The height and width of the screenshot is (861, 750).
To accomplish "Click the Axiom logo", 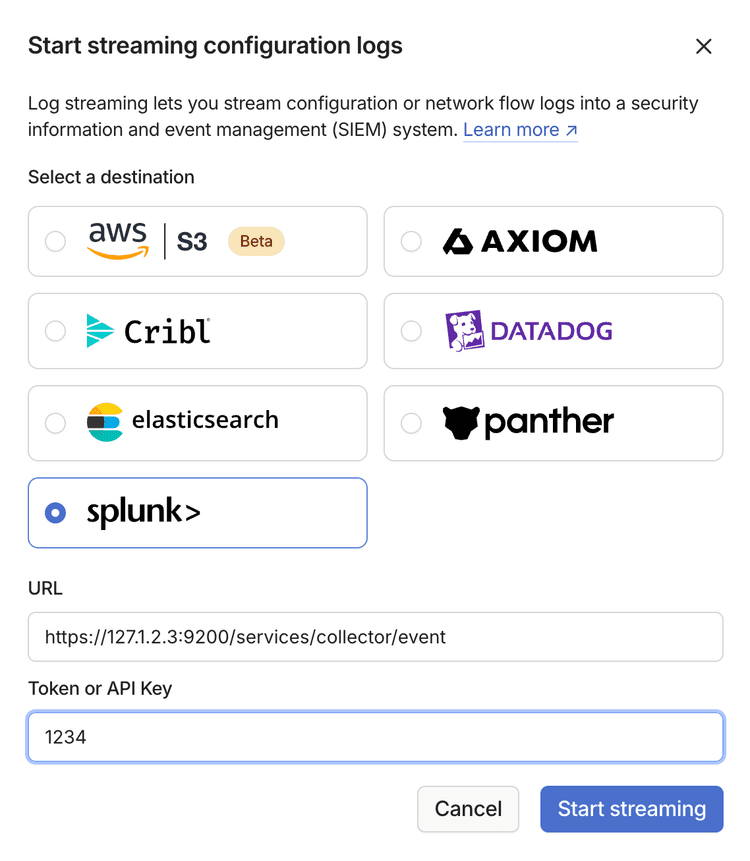I will 520,241.
